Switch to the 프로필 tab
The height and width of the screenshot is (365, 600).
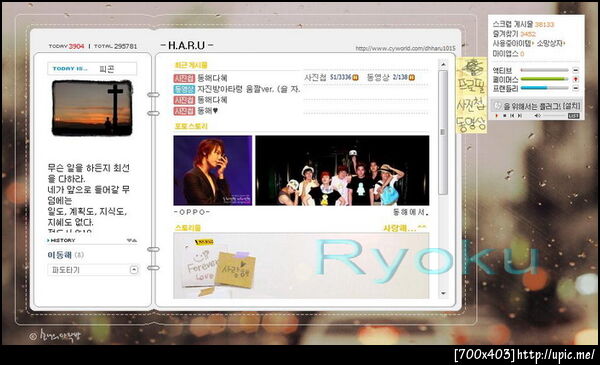[x=472, y=86]
